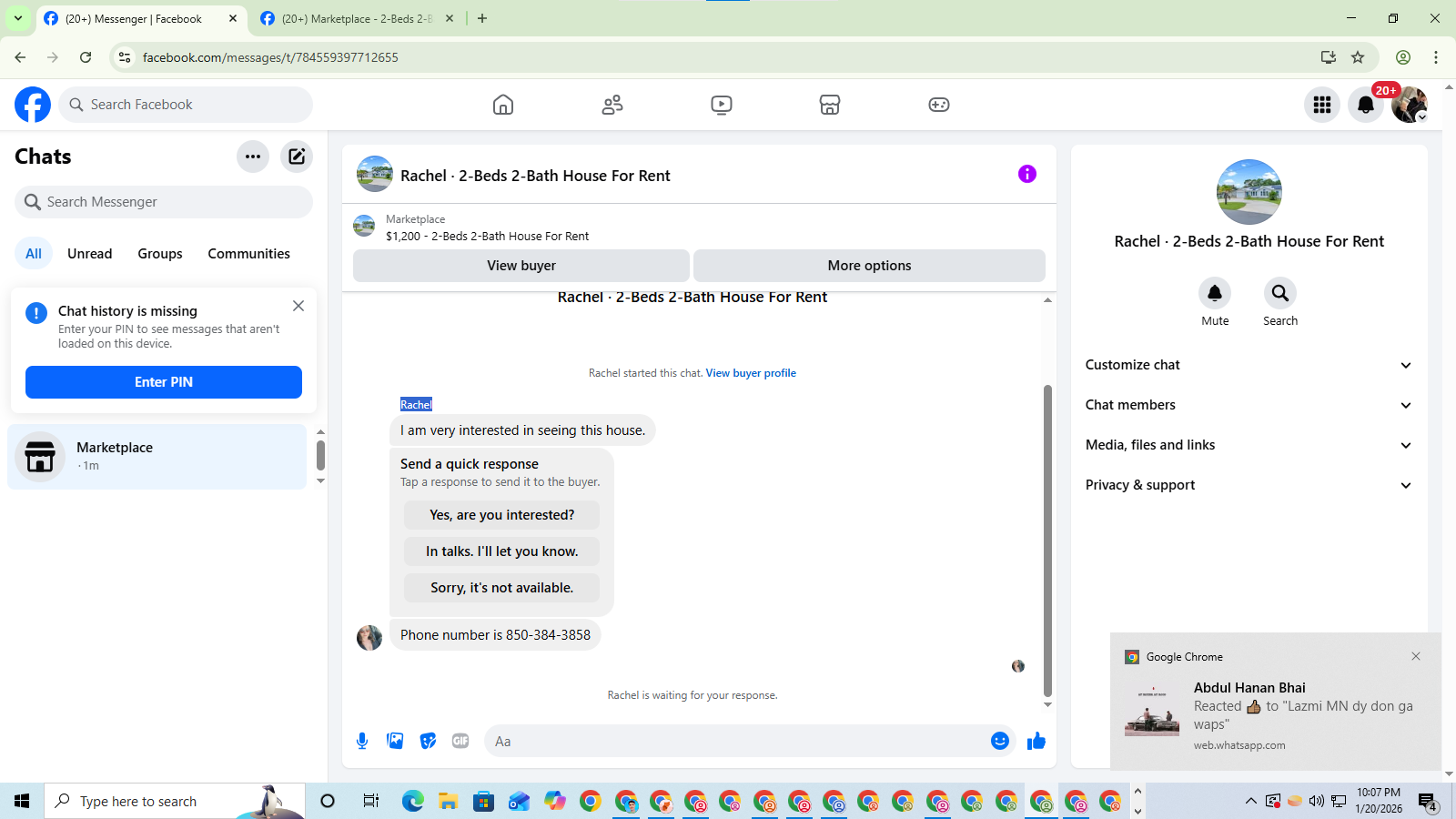Bookmark this page with star icon
The image size is (1456, 819).
(1358, 57)
